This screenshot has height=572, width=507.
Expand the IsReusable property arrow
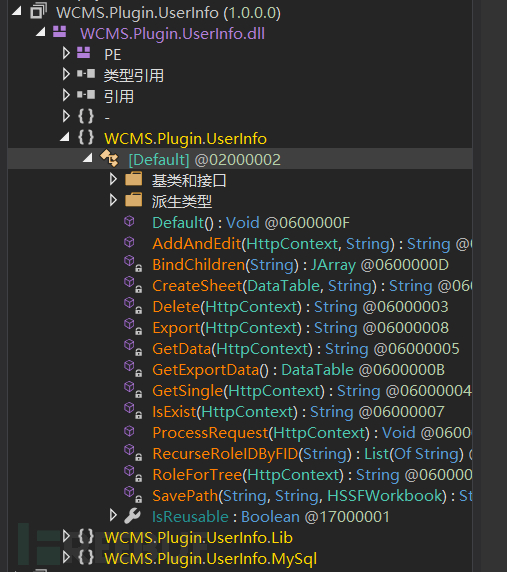point(113,515)
